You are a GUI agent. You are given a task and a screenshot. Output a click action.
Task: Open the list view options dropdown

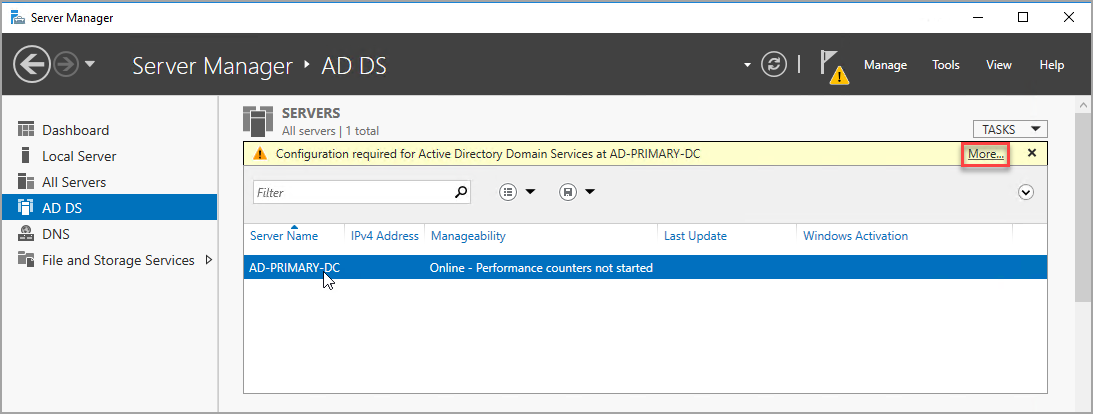(x=517, y=192)
